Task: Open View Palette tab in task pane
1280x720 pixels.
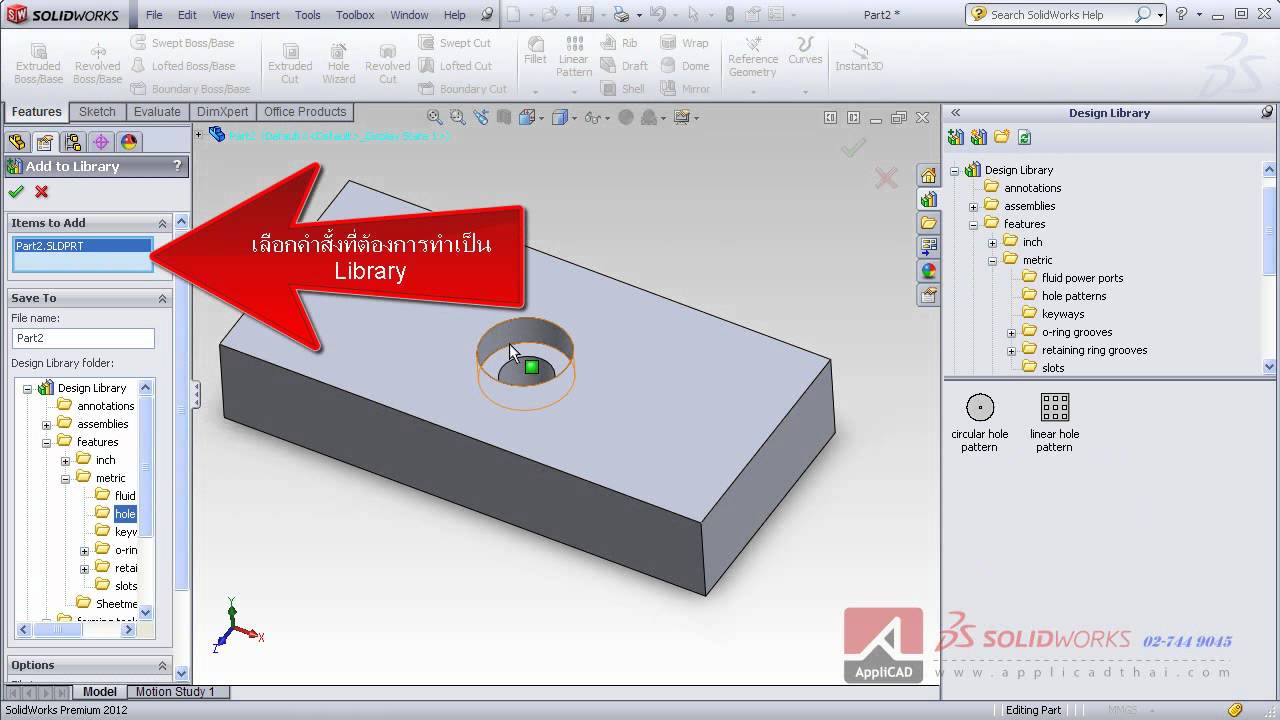Action: [929, 247]
